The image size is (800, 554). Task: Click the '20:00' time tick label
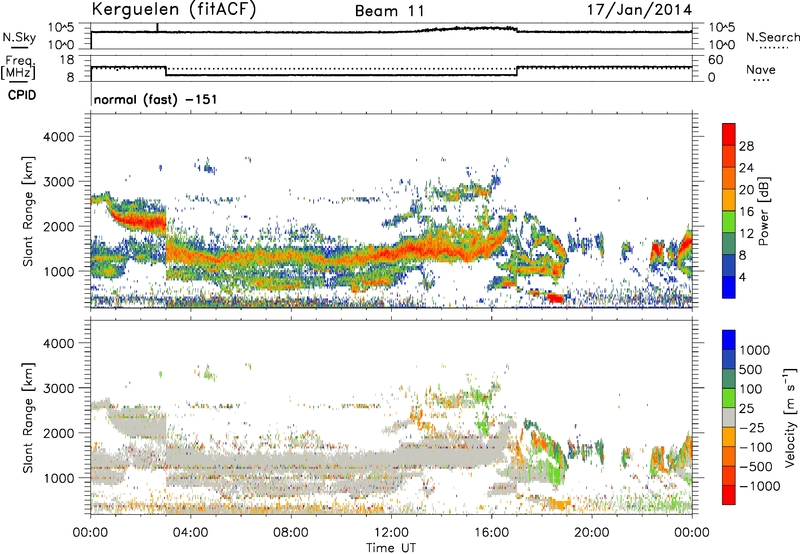[591, 533]
